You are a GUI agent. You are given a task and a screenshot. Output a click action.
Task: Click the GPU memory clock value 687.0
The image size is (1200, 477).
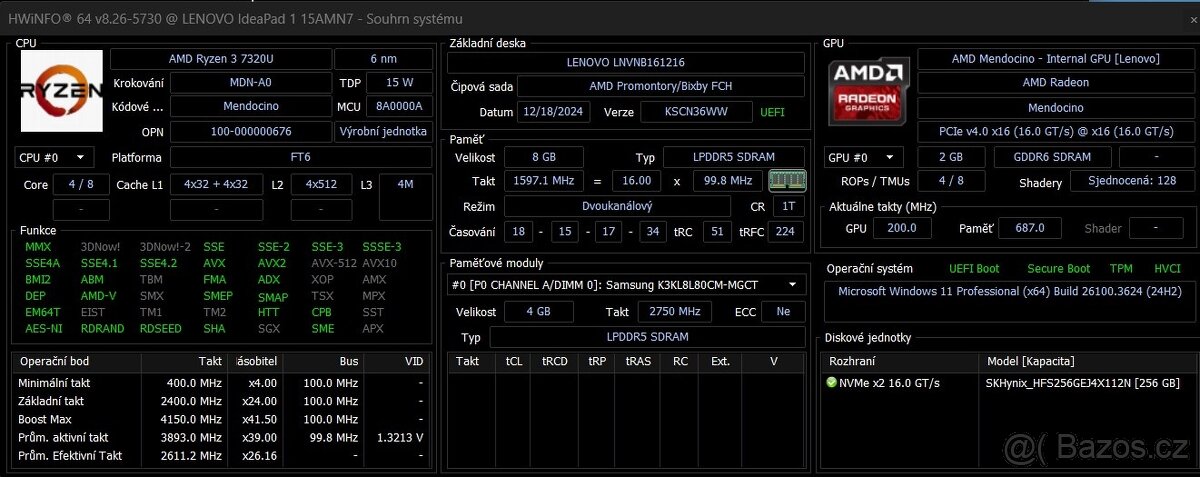[x=1031, y=228]
